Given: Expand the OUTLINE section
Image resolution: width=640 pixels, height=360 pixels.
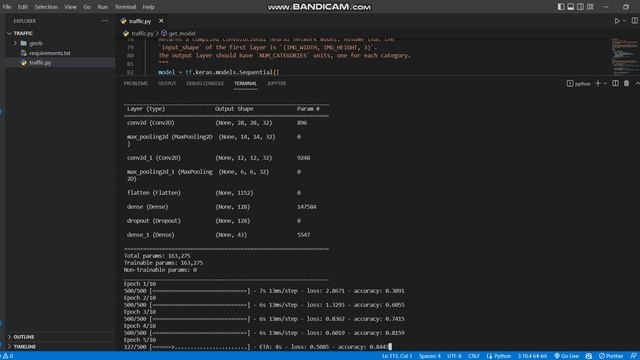Looking at the screenshot, I should click(24, 337).
